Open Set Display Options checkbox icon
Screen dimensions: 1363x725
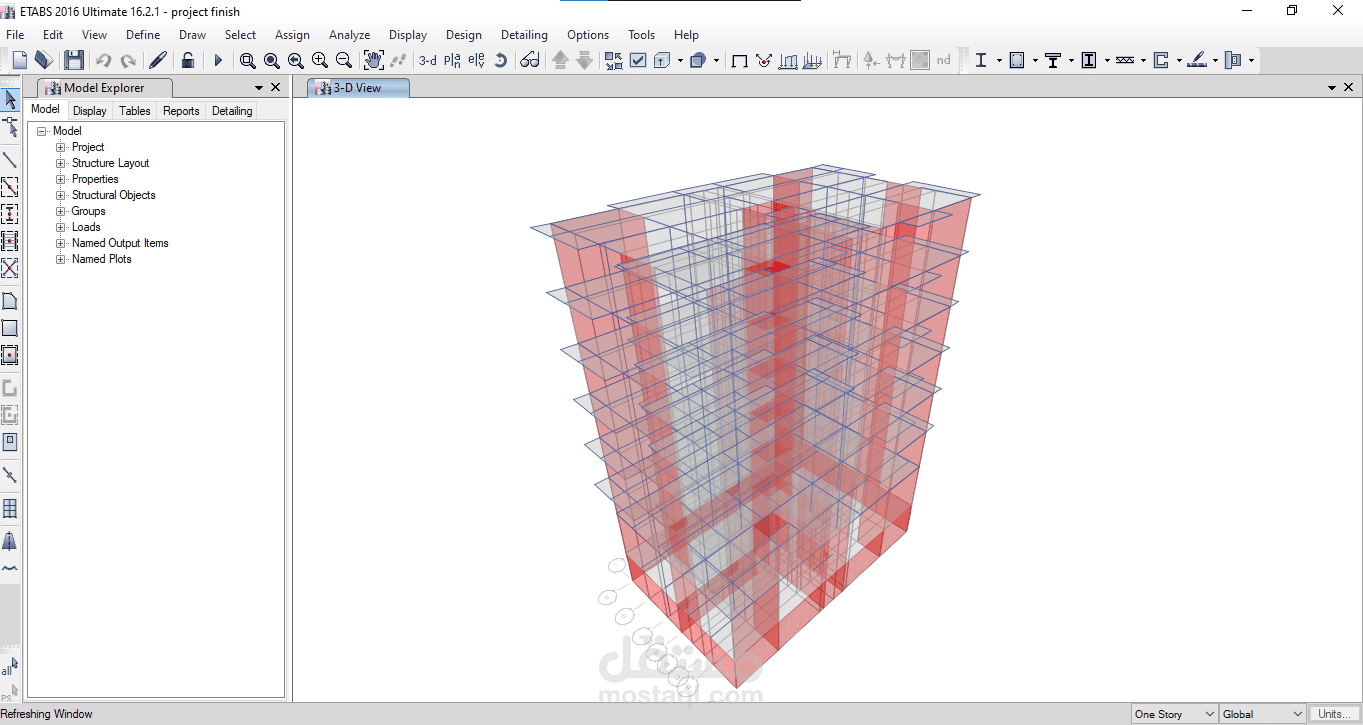click(638, 60)
